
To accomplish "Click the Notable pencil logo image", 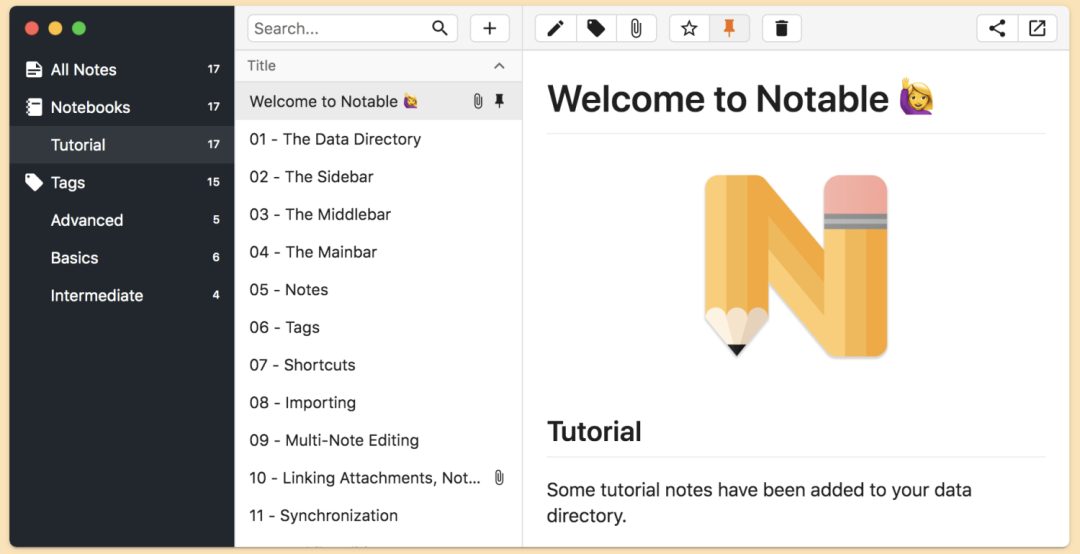I will 796,265.
